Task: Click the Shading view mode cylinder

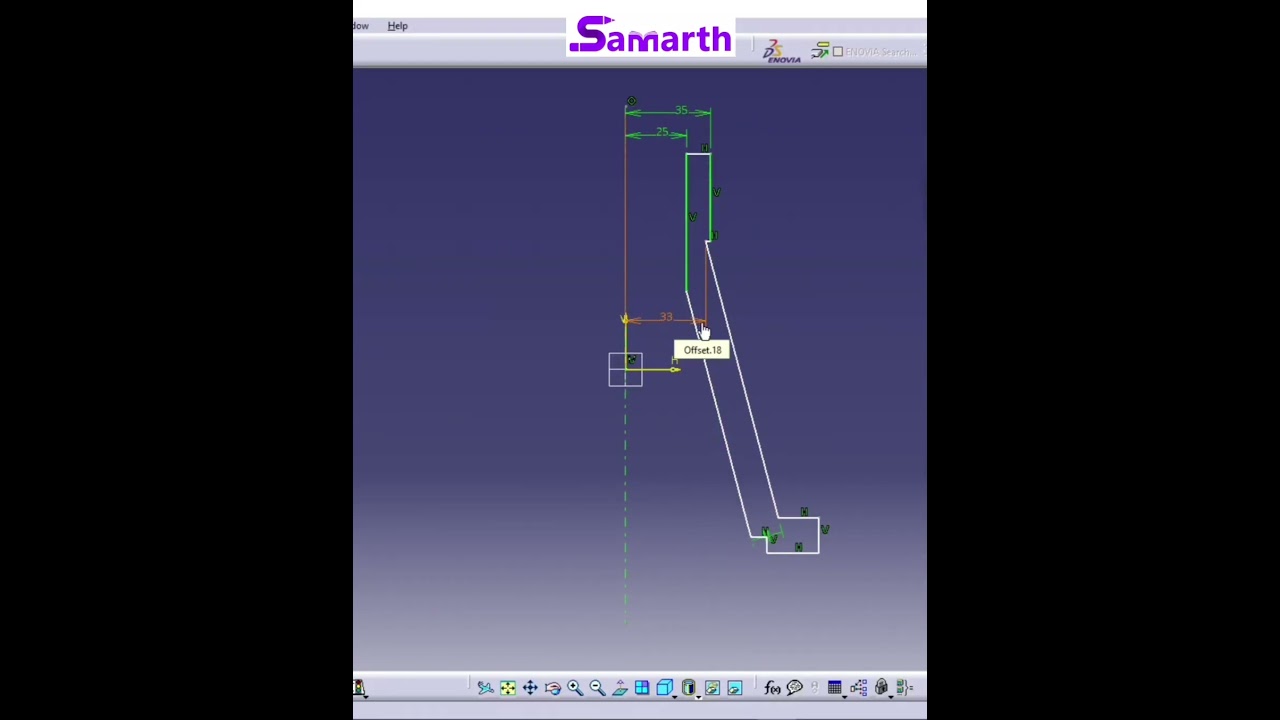Action: click(x=689, y=687)
